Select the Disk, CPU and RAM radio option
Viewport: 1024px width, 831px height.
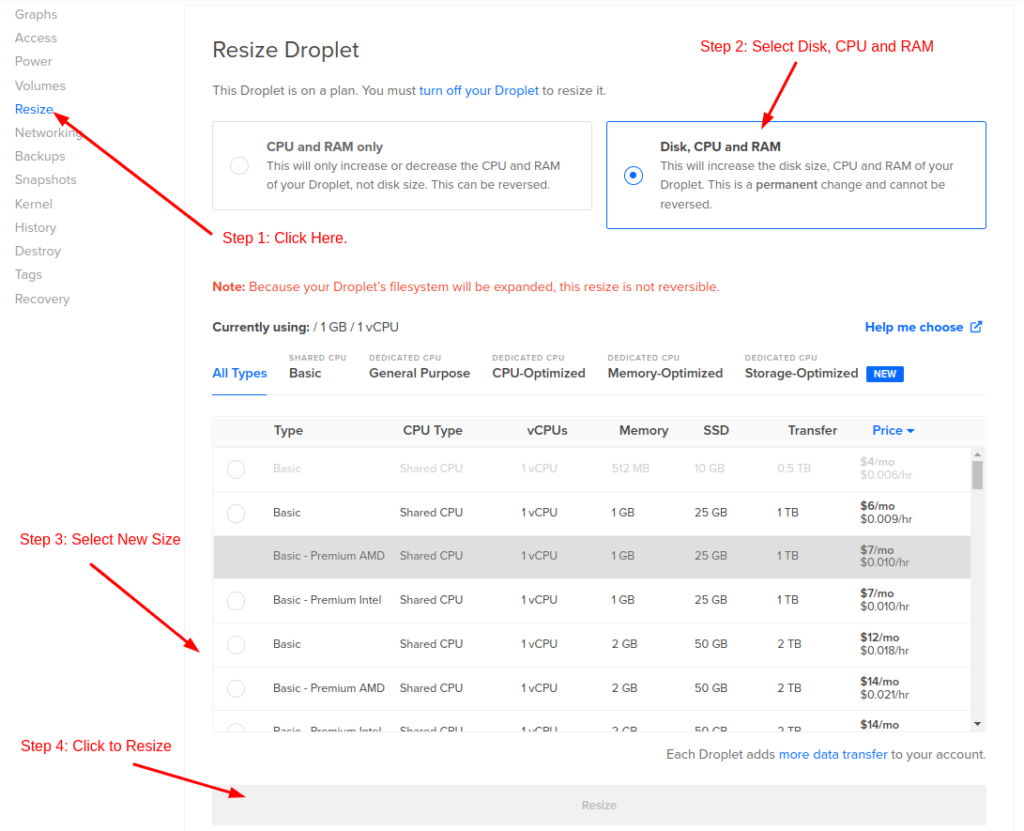coord(633,175)
